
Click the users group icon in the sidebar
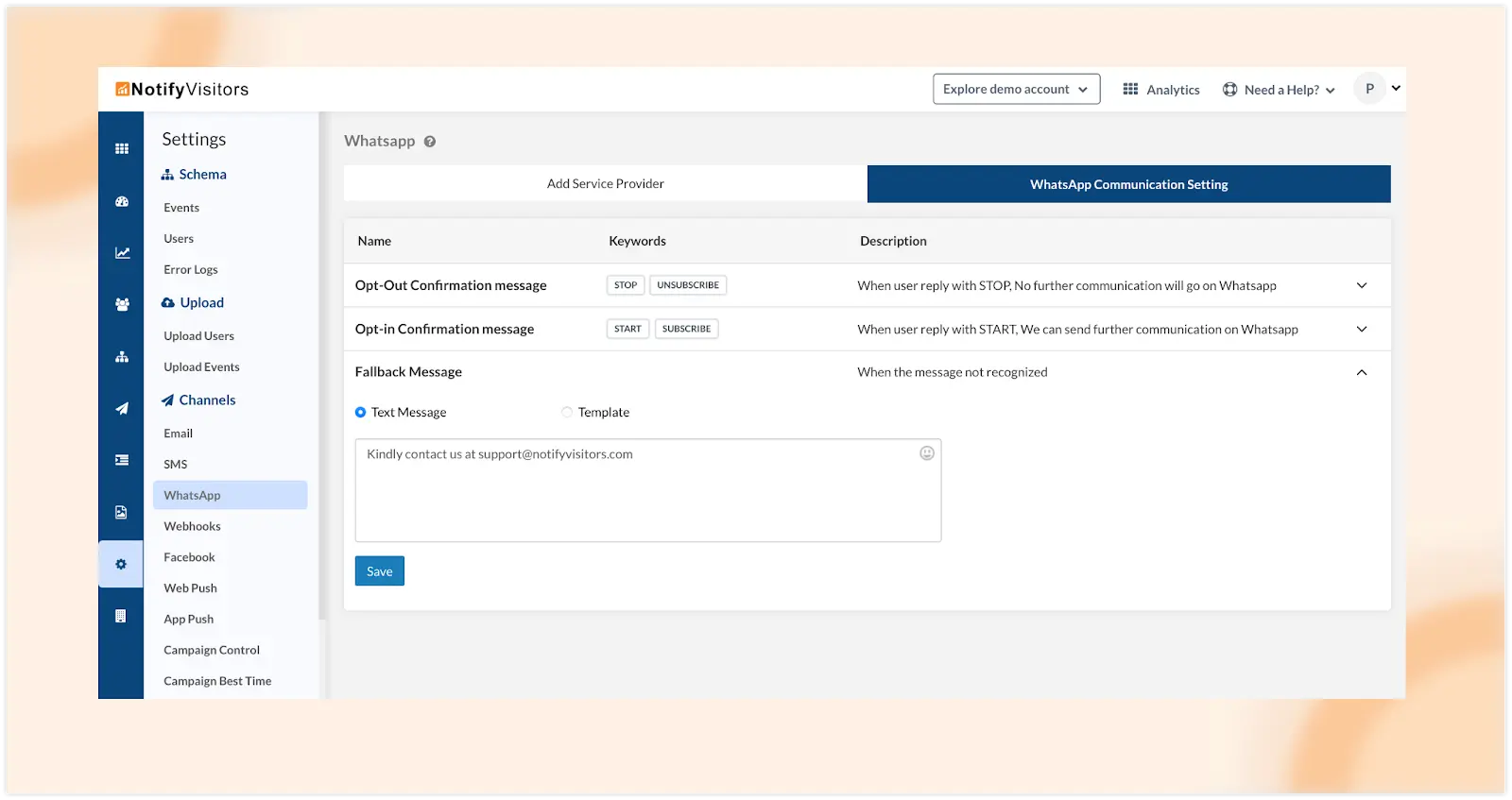coord(122,305)
